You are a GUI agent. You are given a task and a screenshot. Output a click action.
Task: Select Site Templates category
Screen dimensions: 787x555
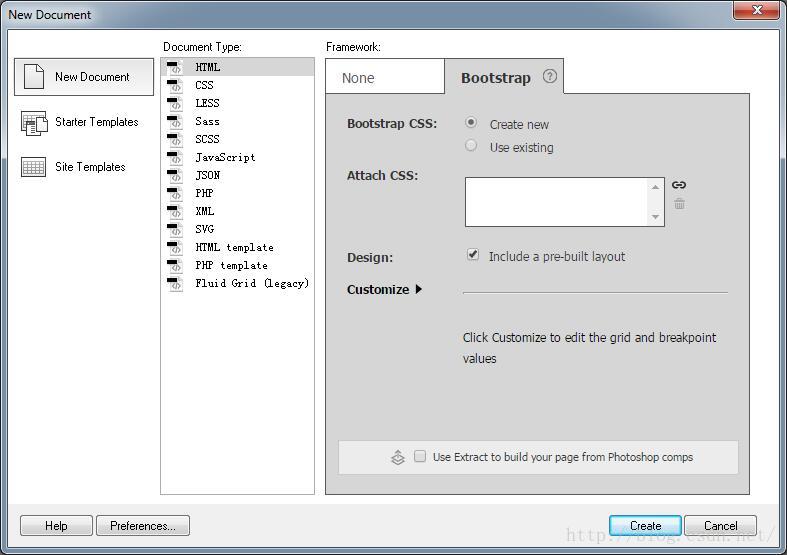click(84, 167)
